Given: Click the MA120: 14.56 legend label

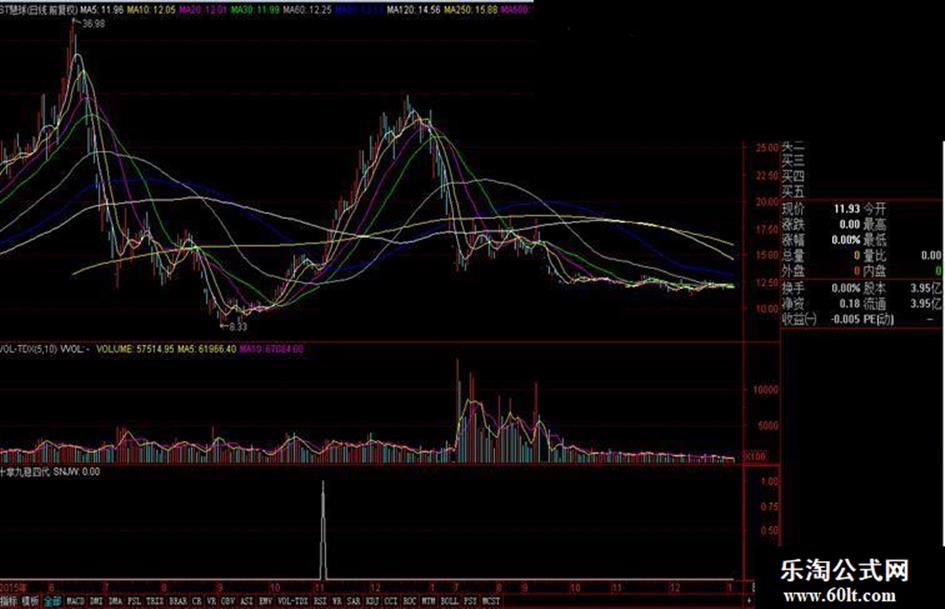Looking at the screenshot, I should [413, 10].
